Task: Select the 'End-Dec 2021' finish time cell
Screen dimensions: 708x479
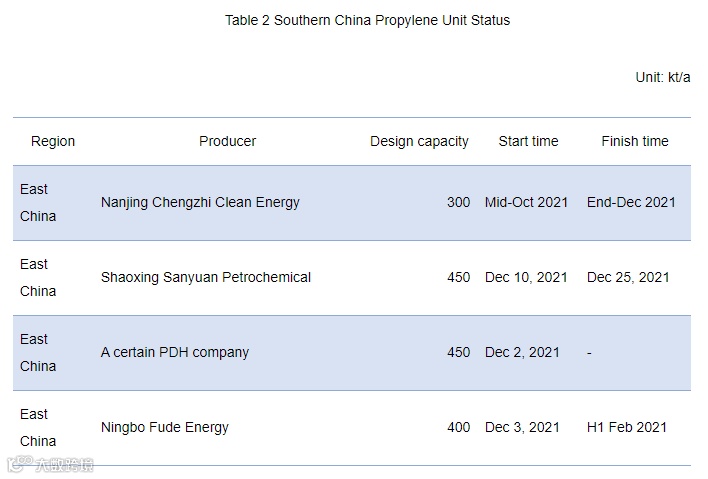Action: pyautogui.click(x=631, y=202)
